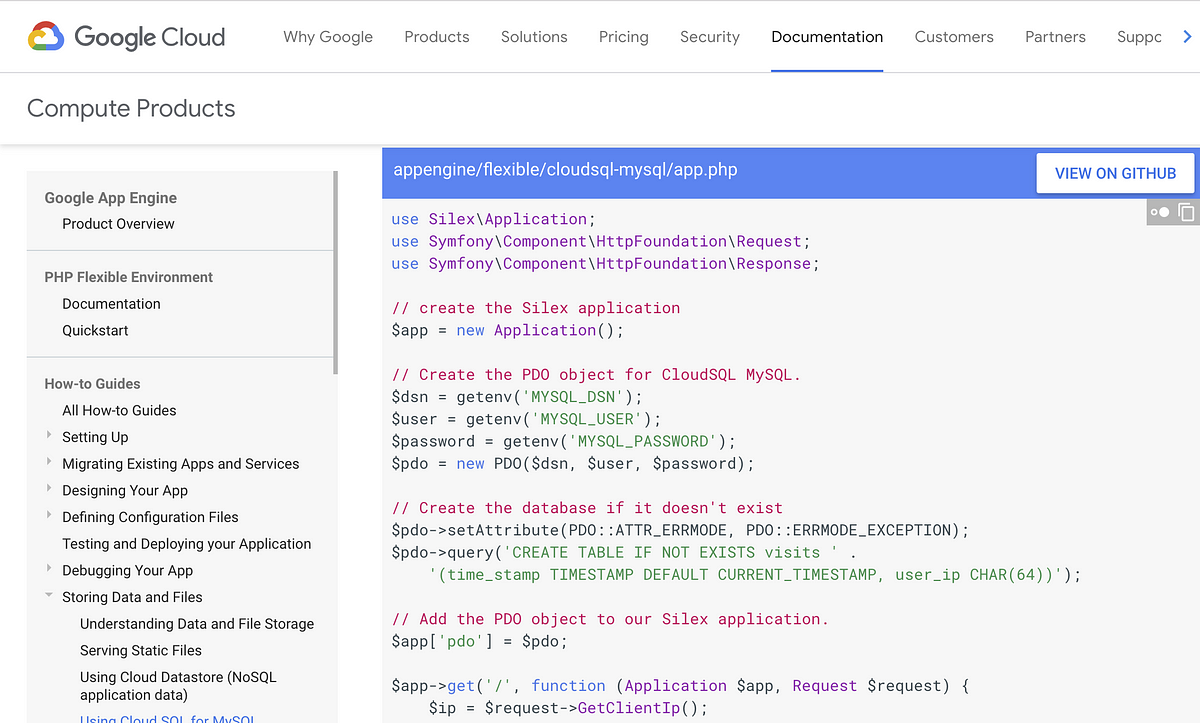Click the '$pdo = new PDO' code line

point(572,463)
